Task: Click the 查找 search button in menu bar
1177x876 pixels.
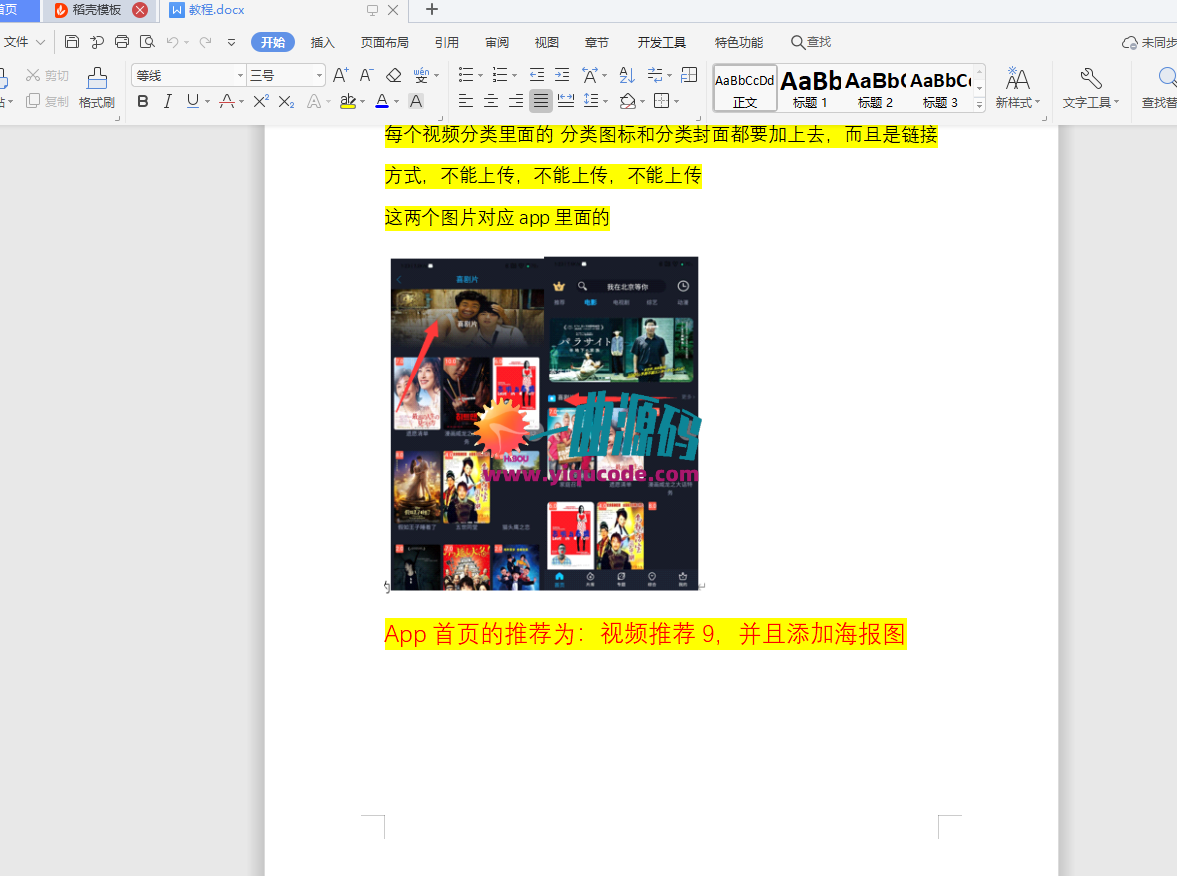Action: tap(811, 42)
